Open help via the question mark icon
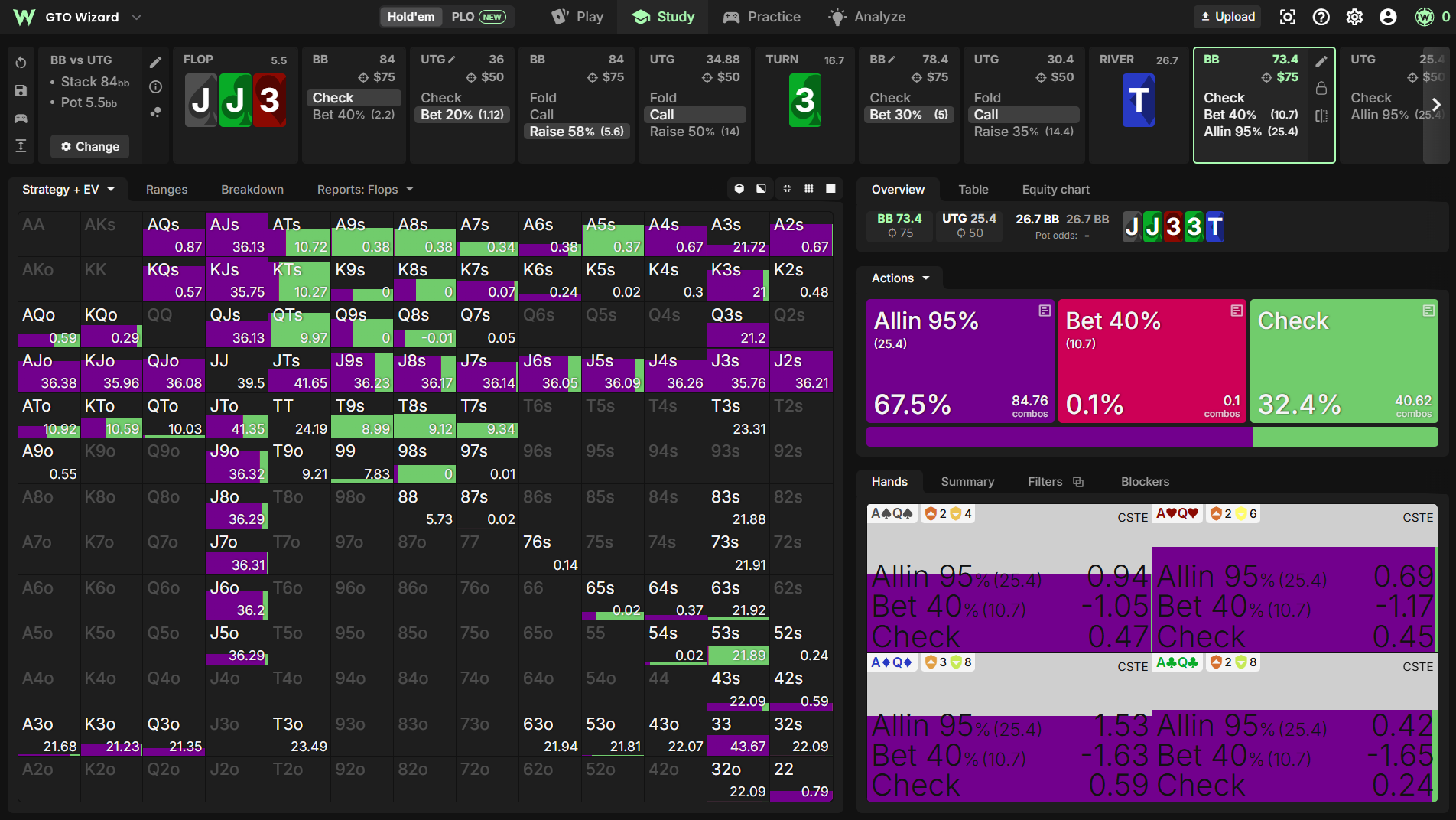 click(1321, 17)
